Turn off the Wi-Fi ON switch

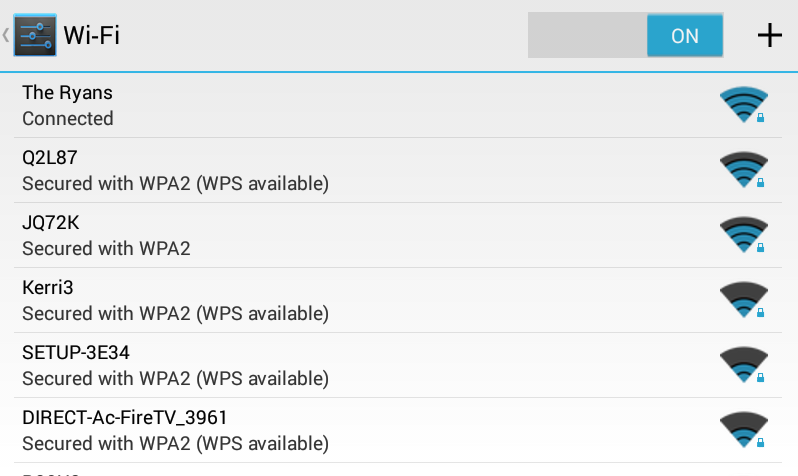(x=684, y=35)
